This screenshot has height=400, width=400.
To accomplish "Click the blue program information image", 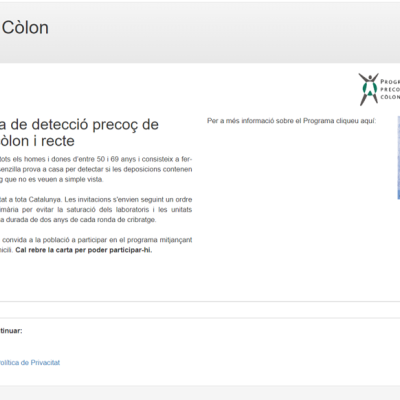I will pos(399,158).
